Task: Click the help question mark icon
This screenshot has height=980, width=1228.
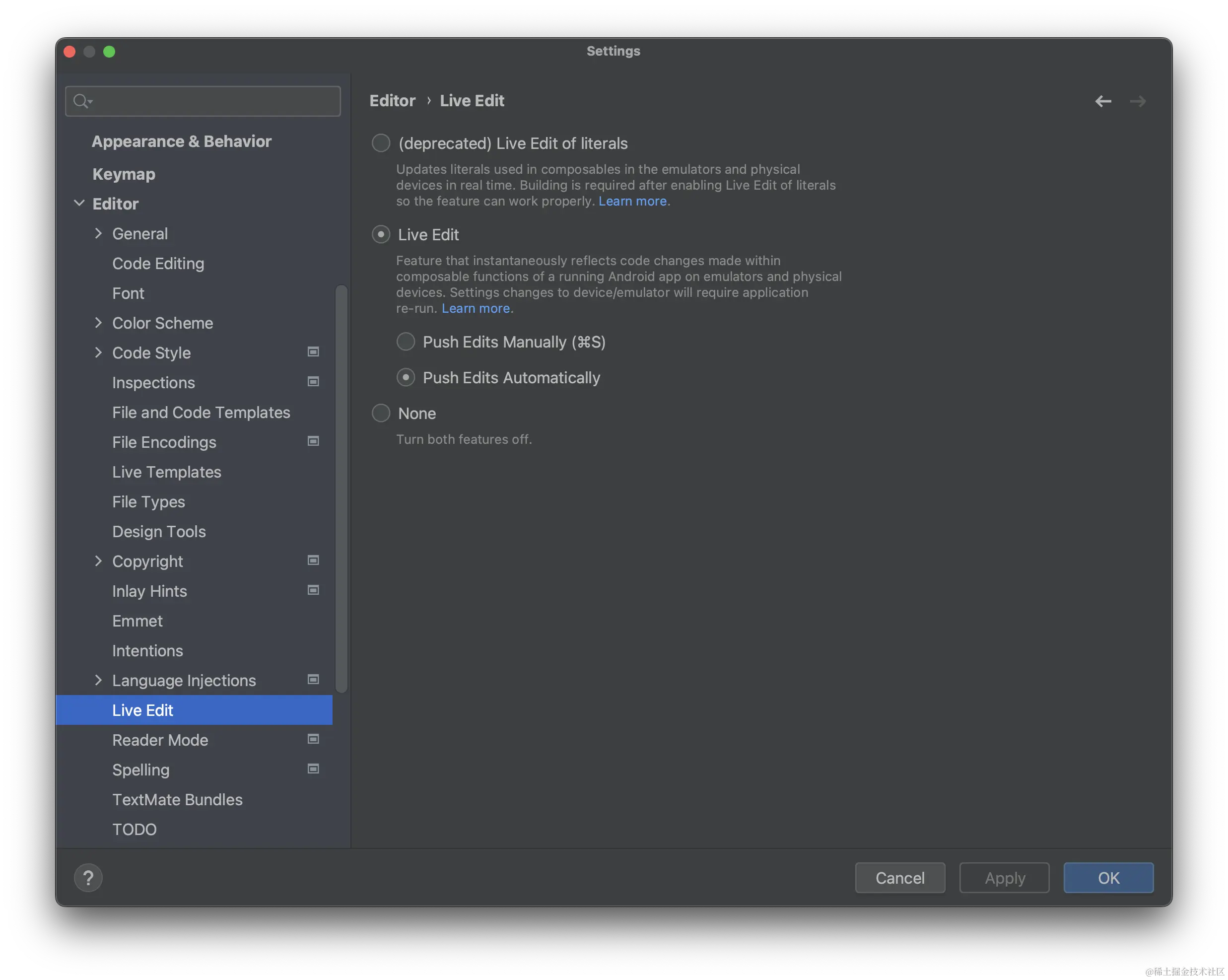Action: pos(88,877)
